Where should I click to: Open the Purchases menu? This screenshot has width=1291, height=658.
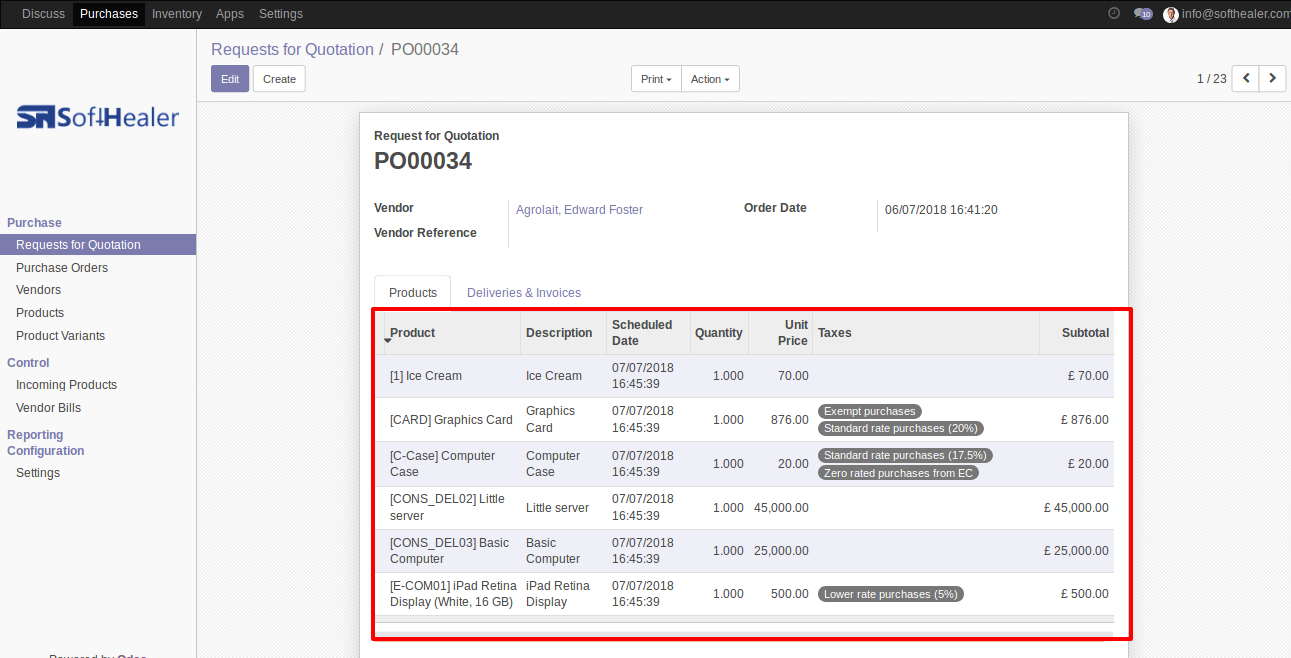click(x=109, y=14)
